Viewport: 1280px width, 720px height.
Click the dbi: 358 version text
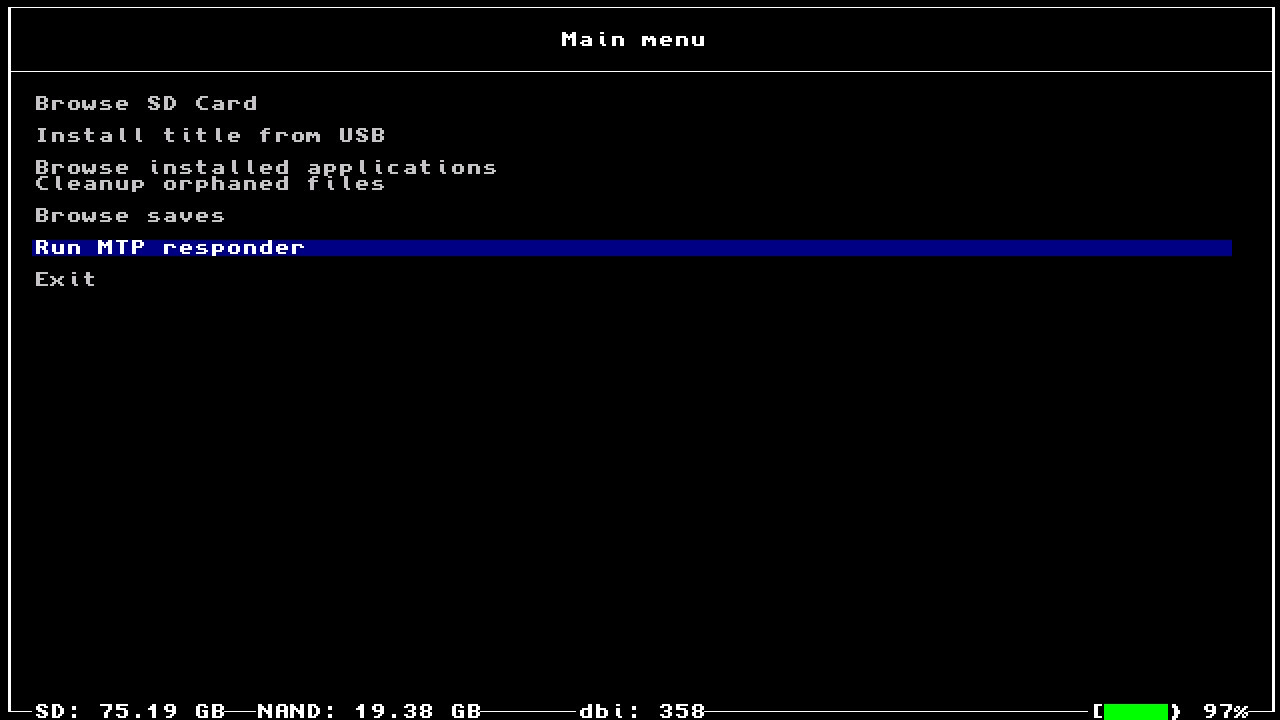(642, 711)
